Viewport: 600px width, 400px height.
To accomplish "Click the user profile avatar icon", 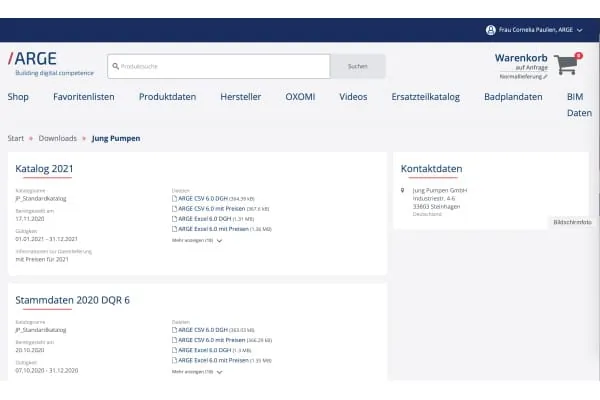I will pyautogui.click(x=490, y=30).
